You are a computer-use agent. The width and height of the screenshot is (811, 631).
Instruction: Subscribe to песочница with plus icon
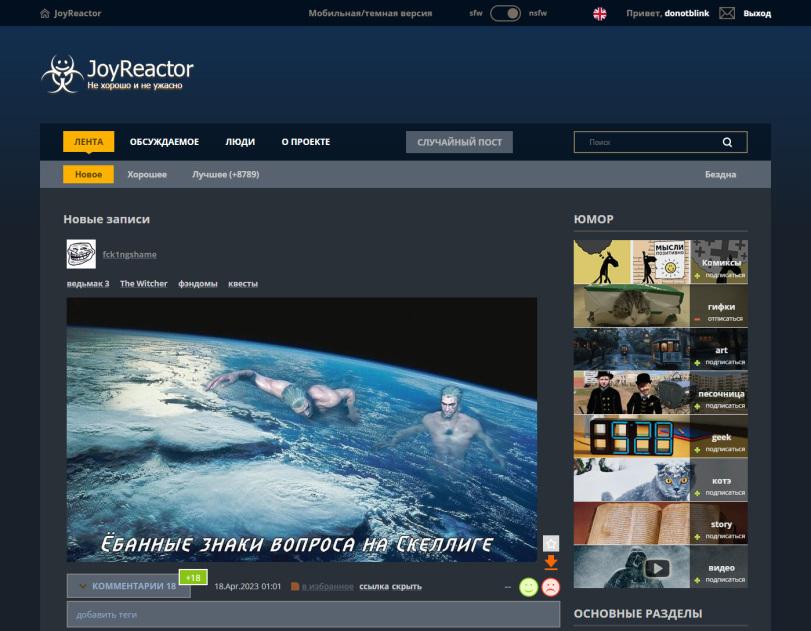pos(697,406)
